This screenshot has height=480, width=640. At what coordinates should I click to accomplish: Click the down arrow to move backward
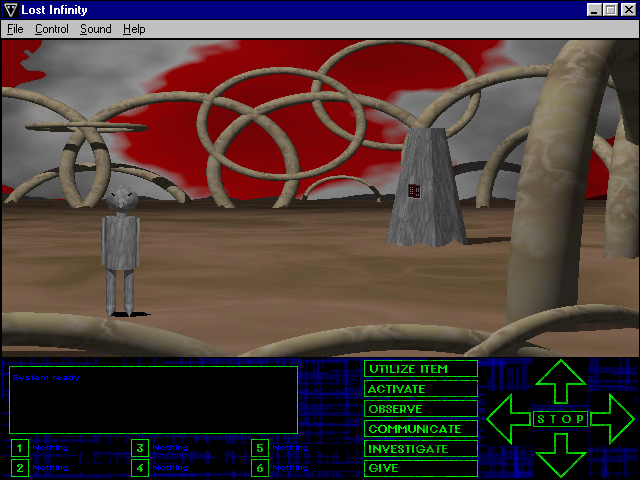560,456
